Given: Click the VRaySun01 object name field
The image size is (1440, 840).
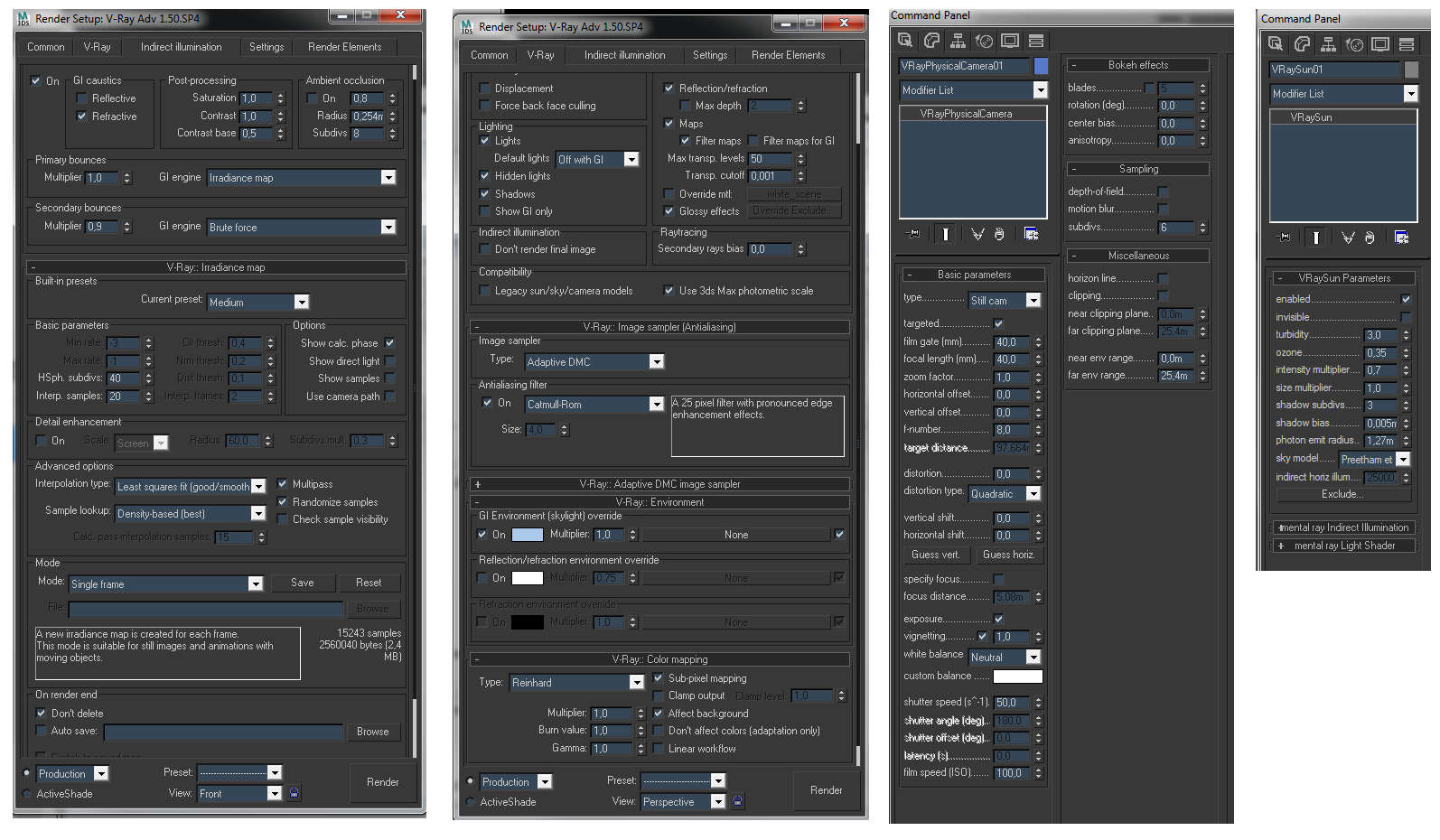Looking at the screenshot, I should pyautogui.click(x=1335, y=70).
